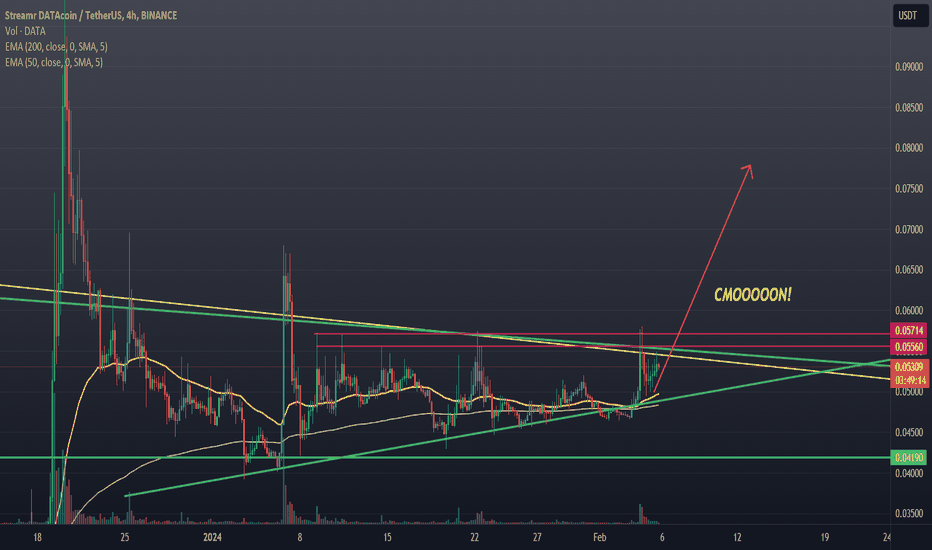Click the 0.04190 green price label
Image resolution: width=932 pixels, height=550 pixels.
pos(909,457)
